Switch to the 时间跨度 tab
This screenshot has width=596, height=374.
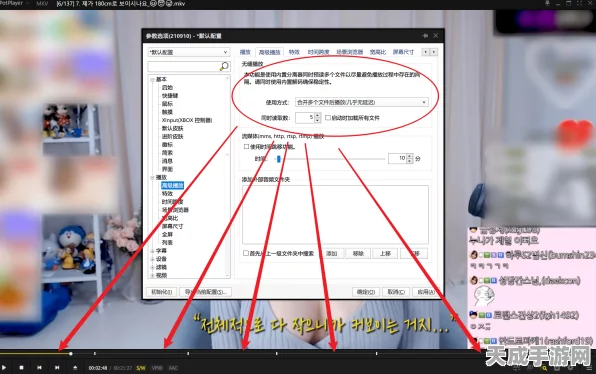point(319,52)
